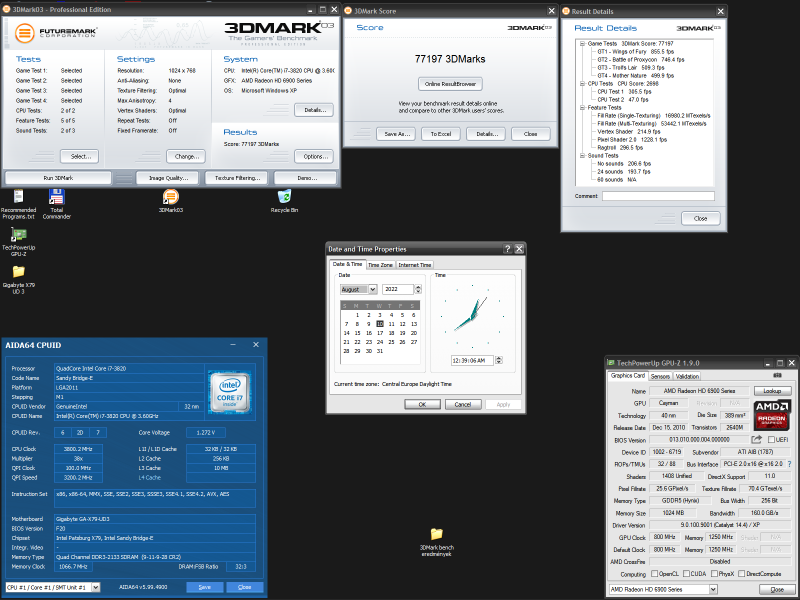Click the Online ResultBrowser button
Screen dimensions: 800x600
450,84
